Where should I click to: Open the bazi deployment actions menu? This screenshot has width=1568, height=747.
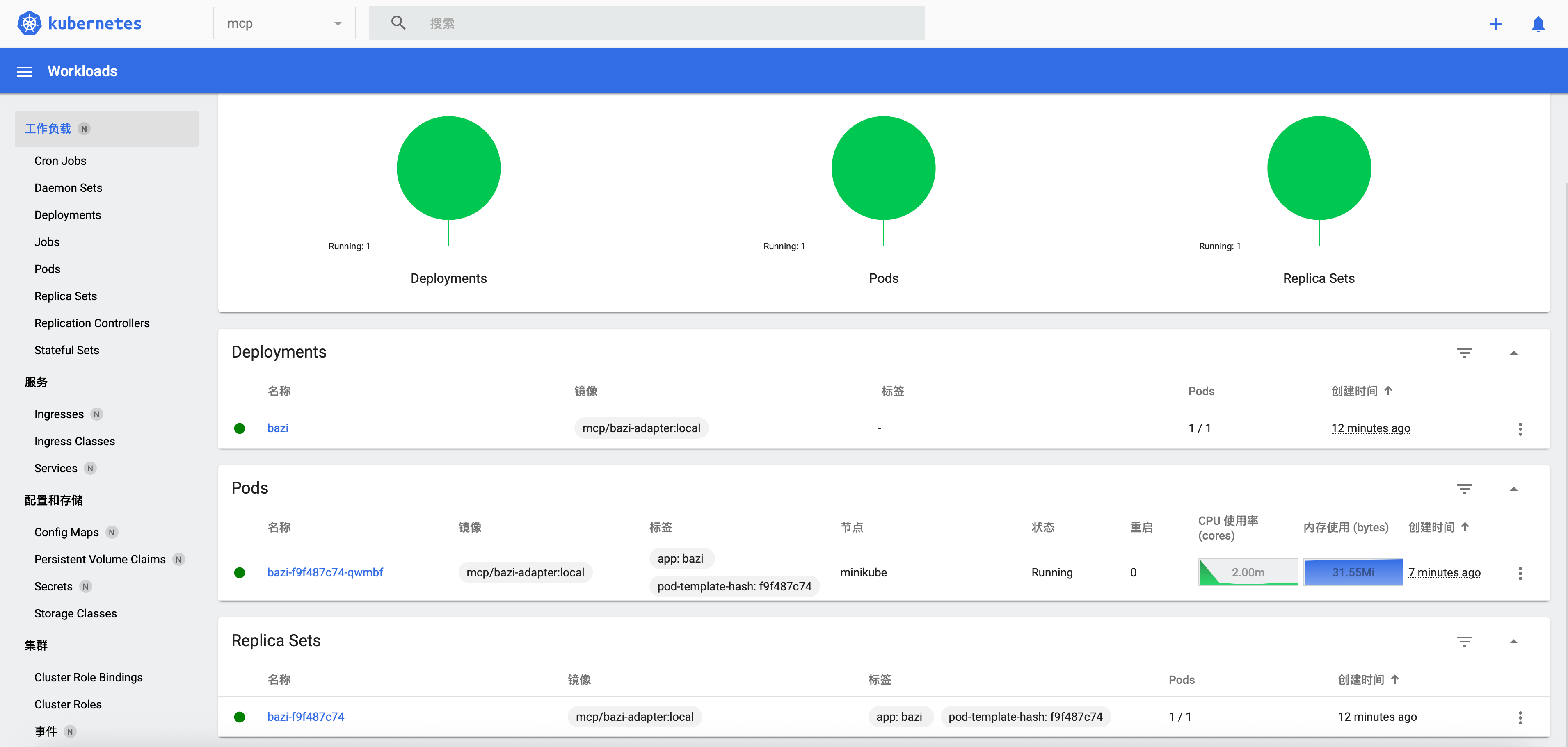[x=1520, y=429]
